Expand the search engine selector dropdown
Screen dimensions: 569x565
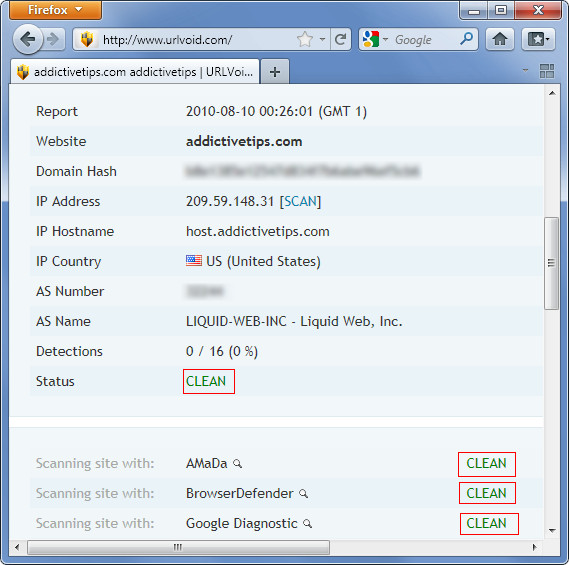pyautogui.click(x=385, y=39)
